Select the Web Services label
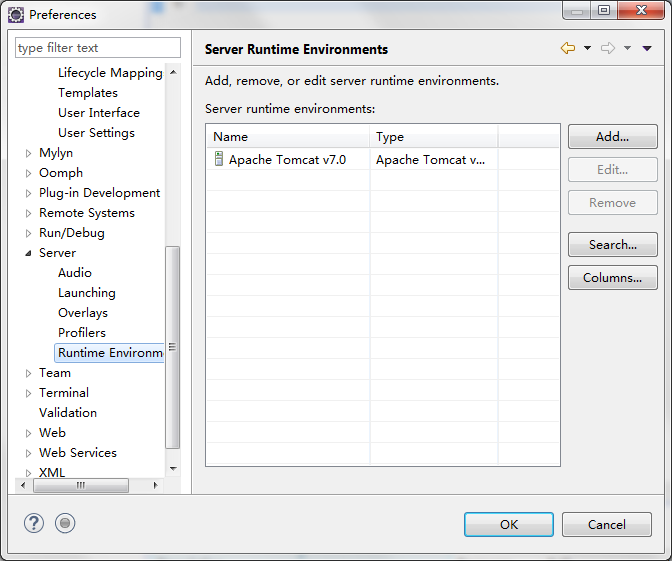The width and height of the screenshot is (672, 561). (78, 453)
